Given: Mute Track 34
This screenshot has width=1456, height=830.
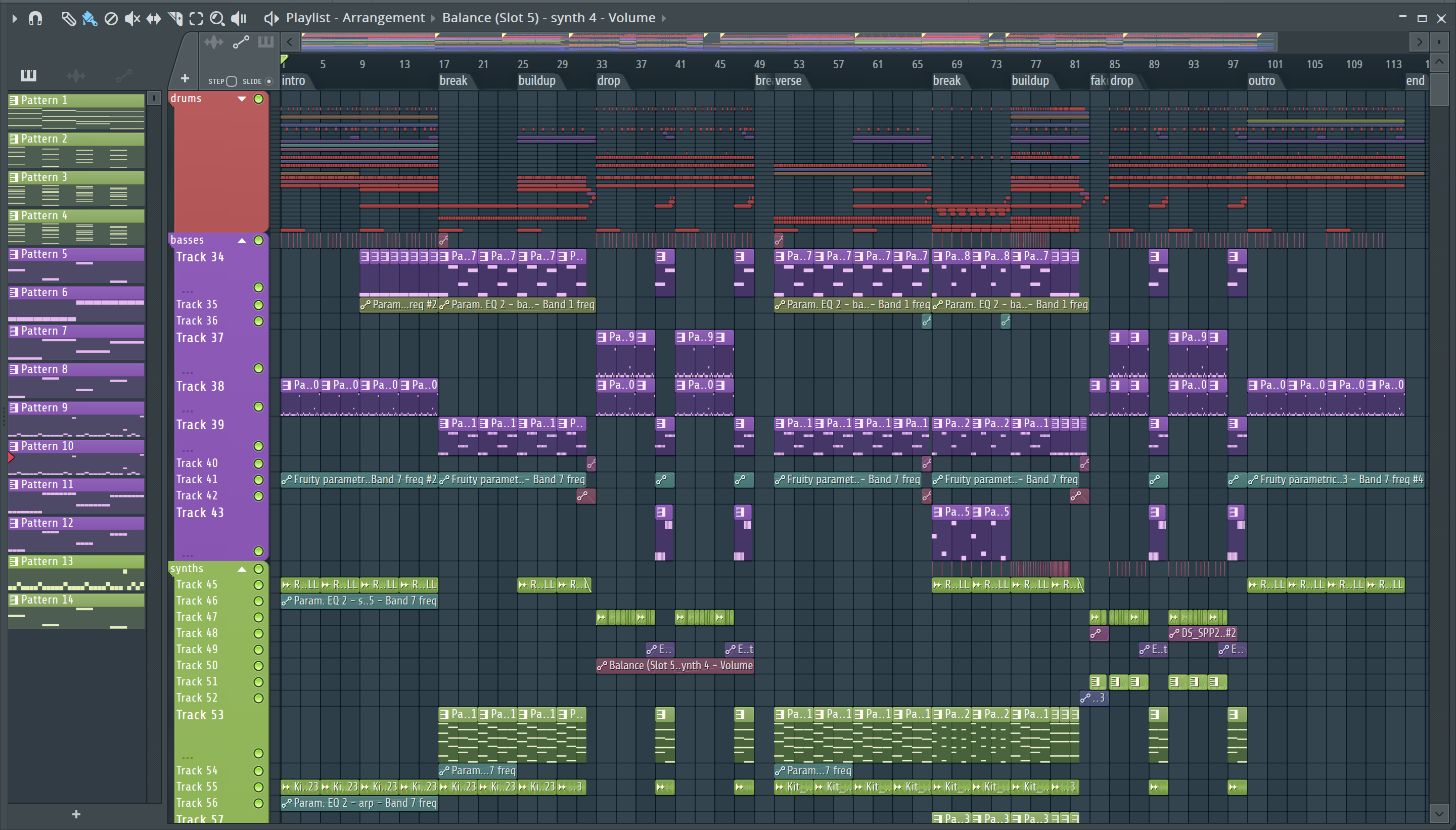Looking at the screenshot, I should pyautogui.click(x=258, y=287).
